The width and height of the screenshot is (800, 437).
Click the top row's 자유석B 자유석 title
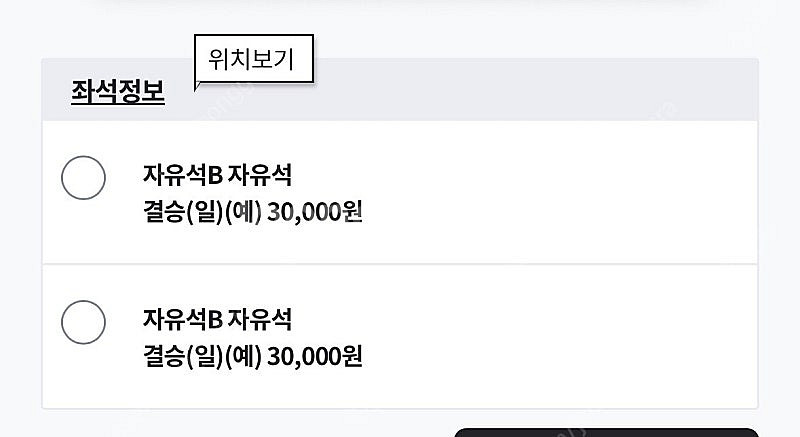[217, 176]
